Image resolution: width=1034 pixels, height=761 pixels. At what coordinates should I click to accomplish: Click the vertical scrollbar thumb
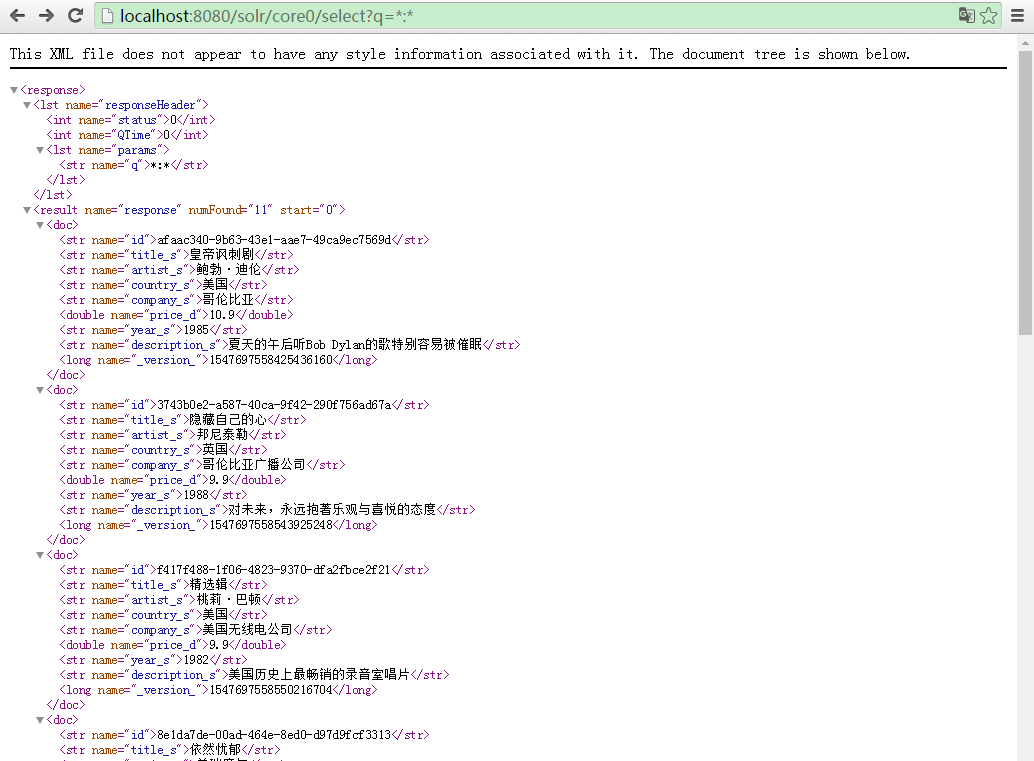click(1025, 190)
